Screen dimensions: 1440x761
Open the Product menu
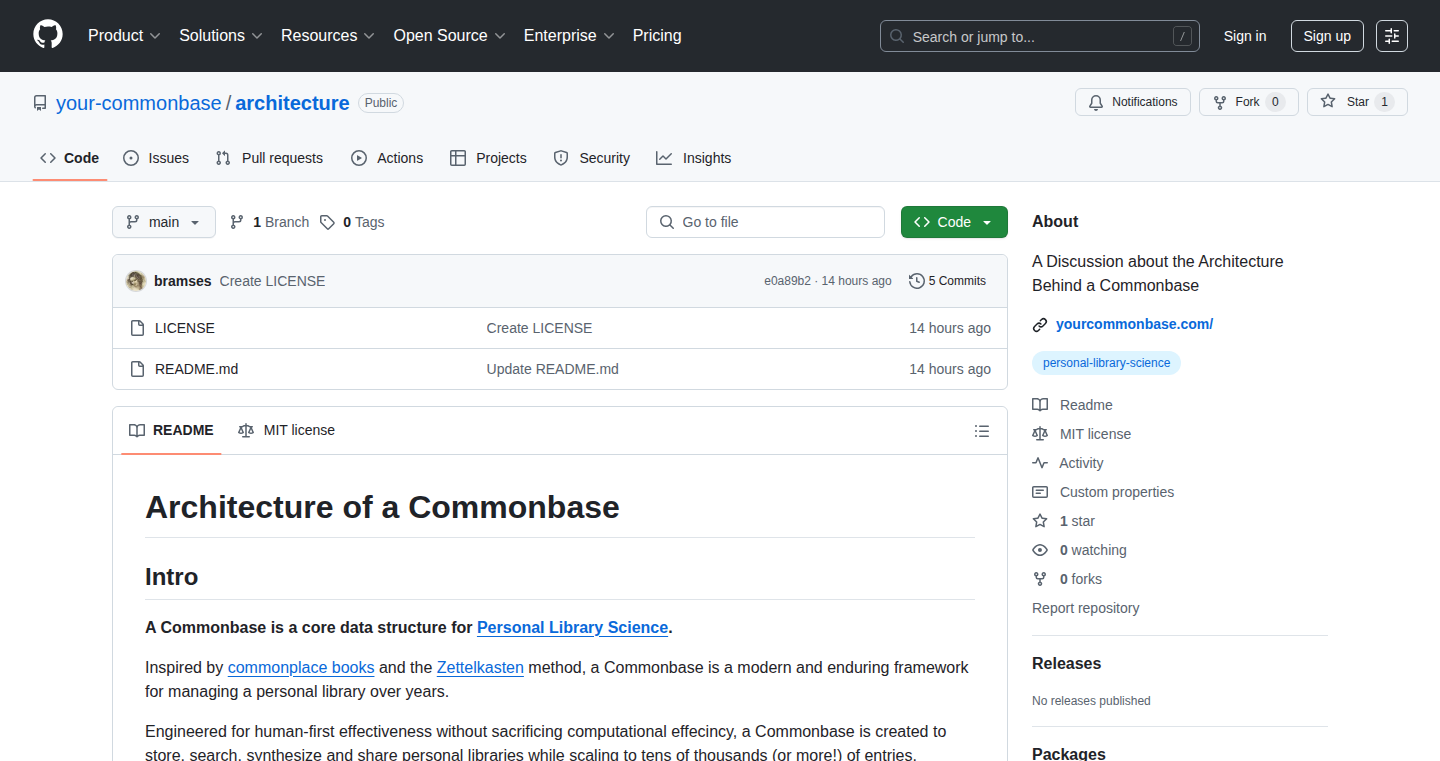pos(124,36)
